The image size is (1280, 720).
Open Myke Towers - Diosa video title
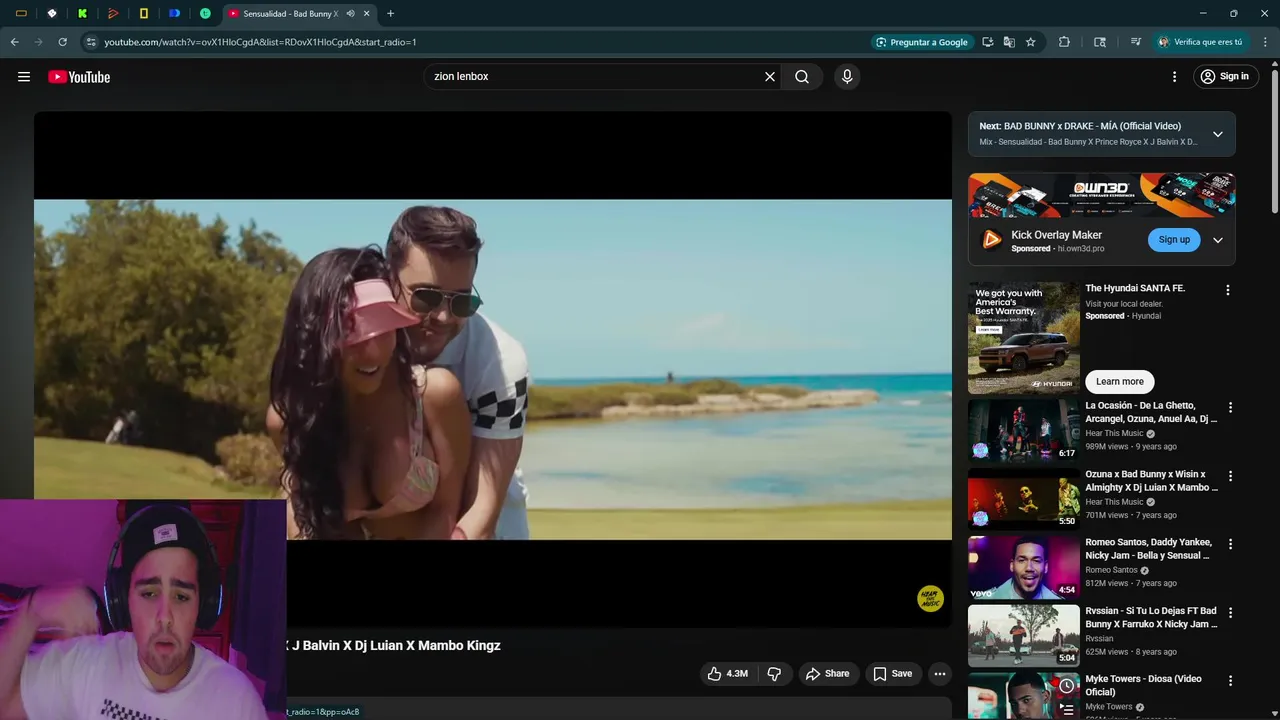(x=1143, y=685)
